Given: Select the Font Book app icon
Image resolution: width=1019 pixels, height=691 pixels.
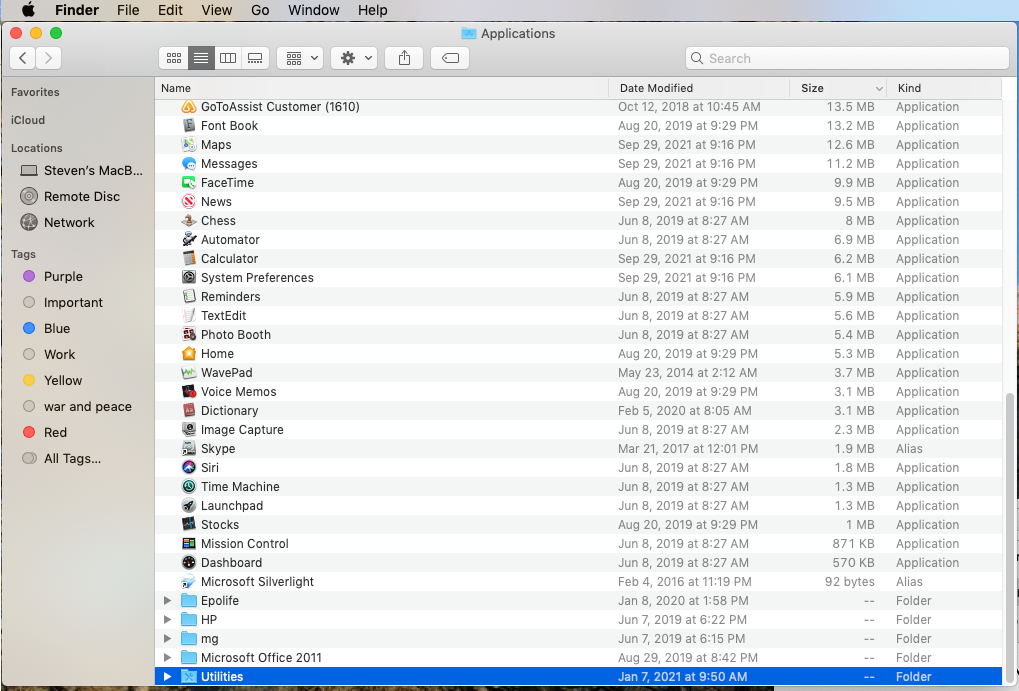Looking at the screenshot, I should (188, 125).
